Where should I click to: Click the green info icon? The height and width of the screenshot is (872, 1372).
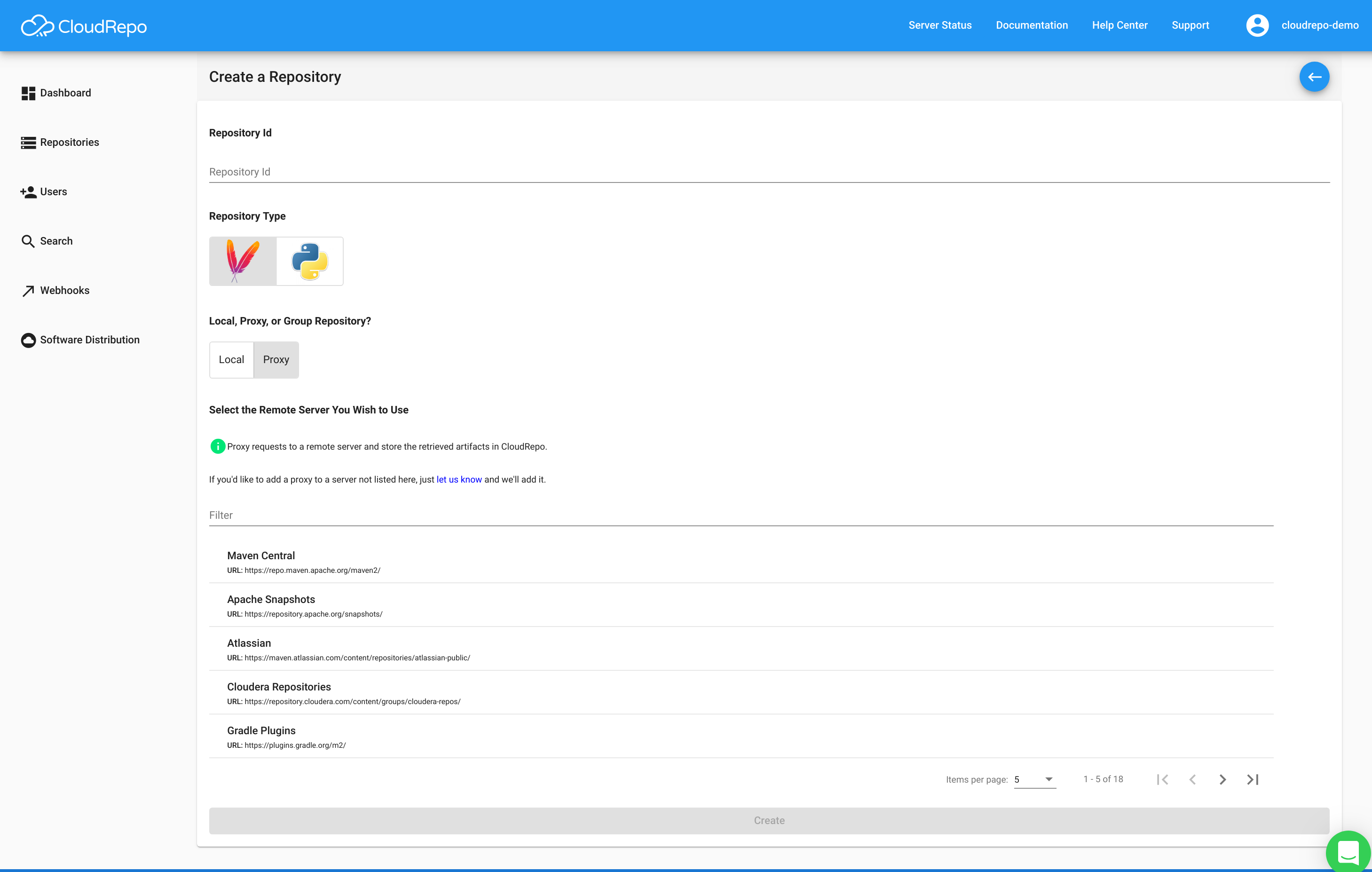(x=218, y=446)
